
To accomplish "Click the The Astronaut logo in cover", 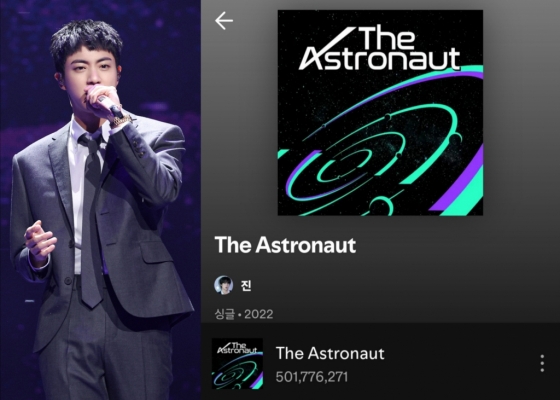I will [x=379, y=49].
